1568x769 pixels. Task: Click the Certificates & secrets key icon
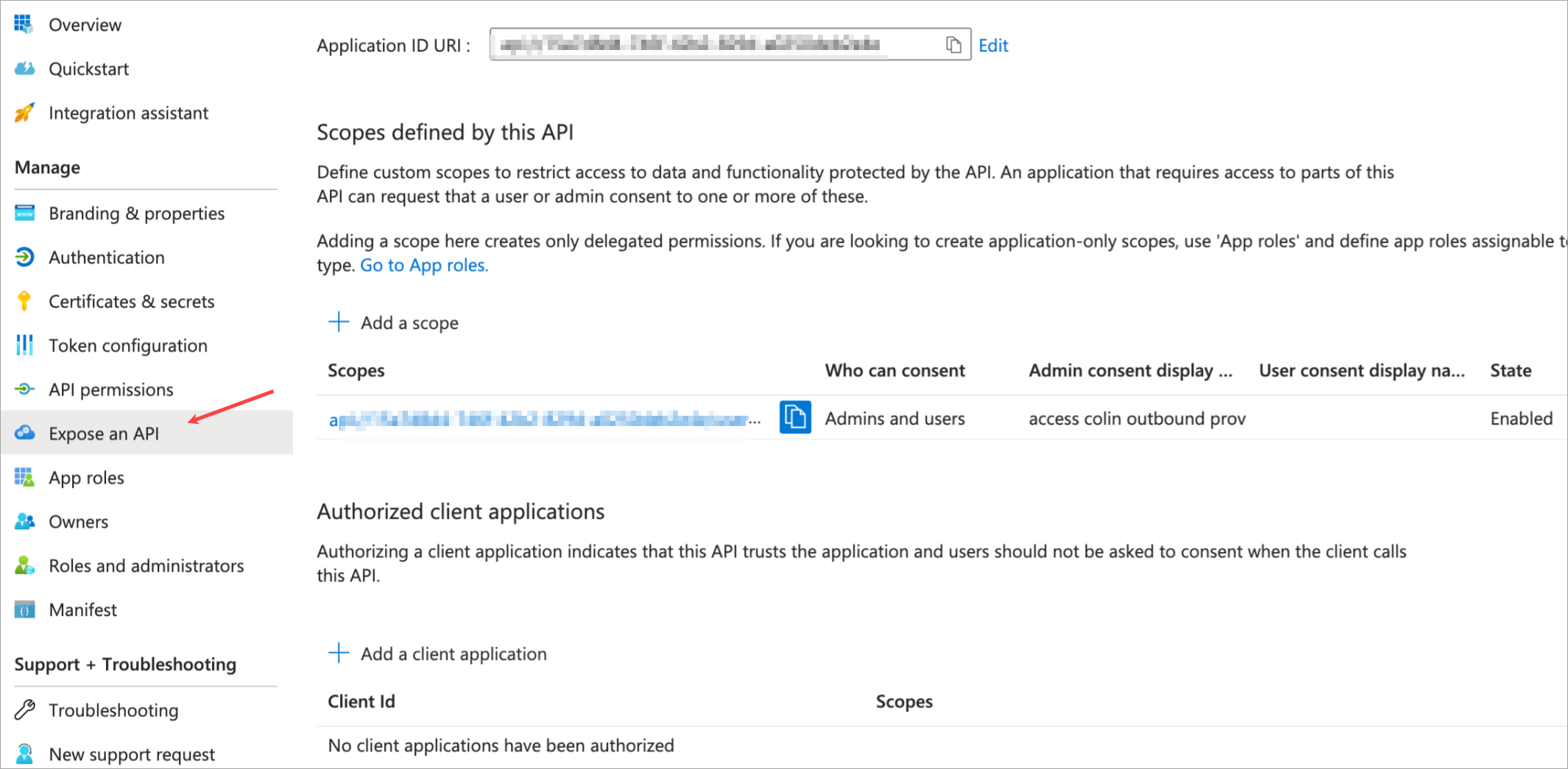24,301
